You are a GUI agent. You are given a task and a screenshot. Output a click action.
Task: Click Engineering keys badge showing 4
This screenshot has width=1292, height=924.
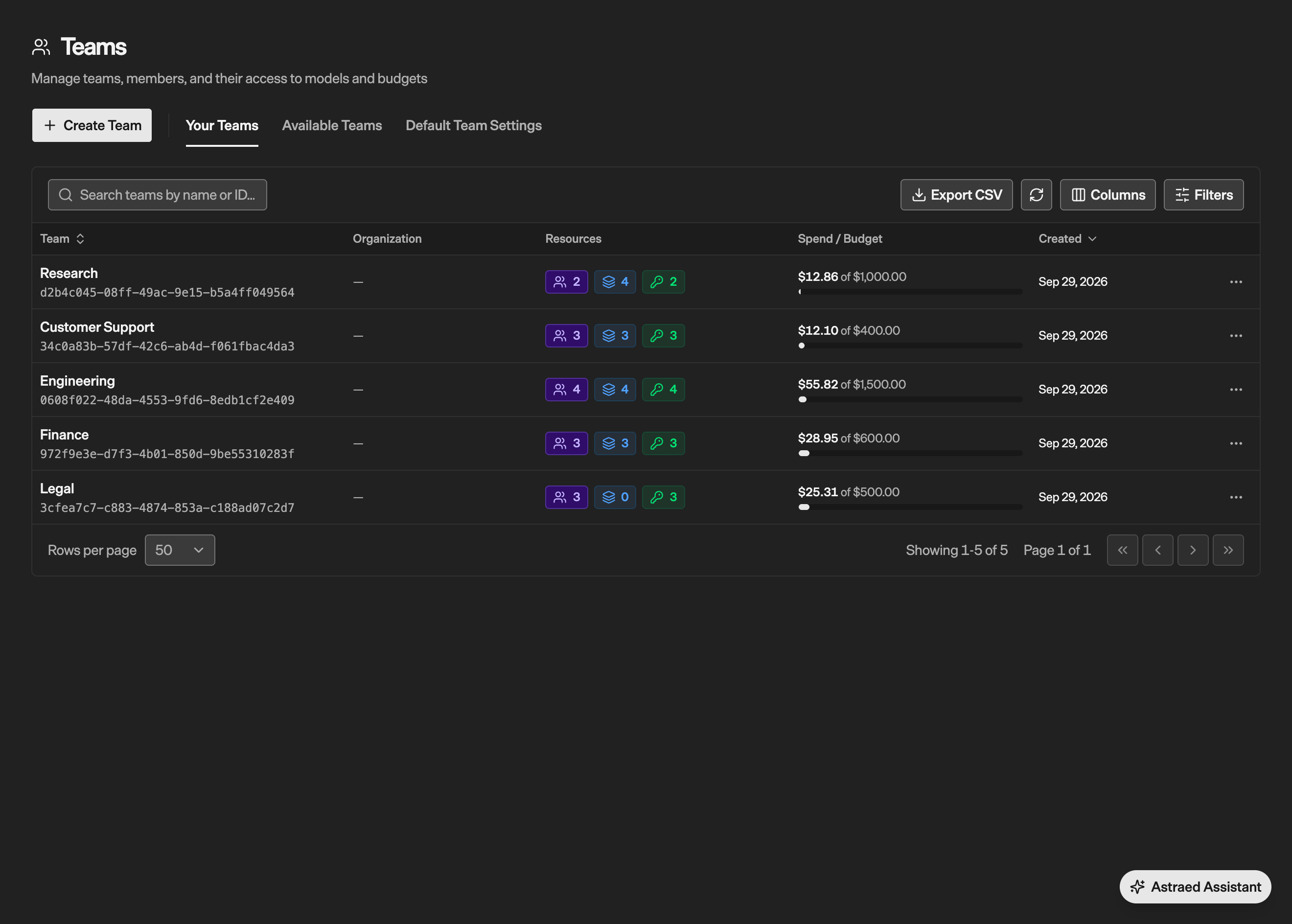pyautogui.click(x=663, y=389)
